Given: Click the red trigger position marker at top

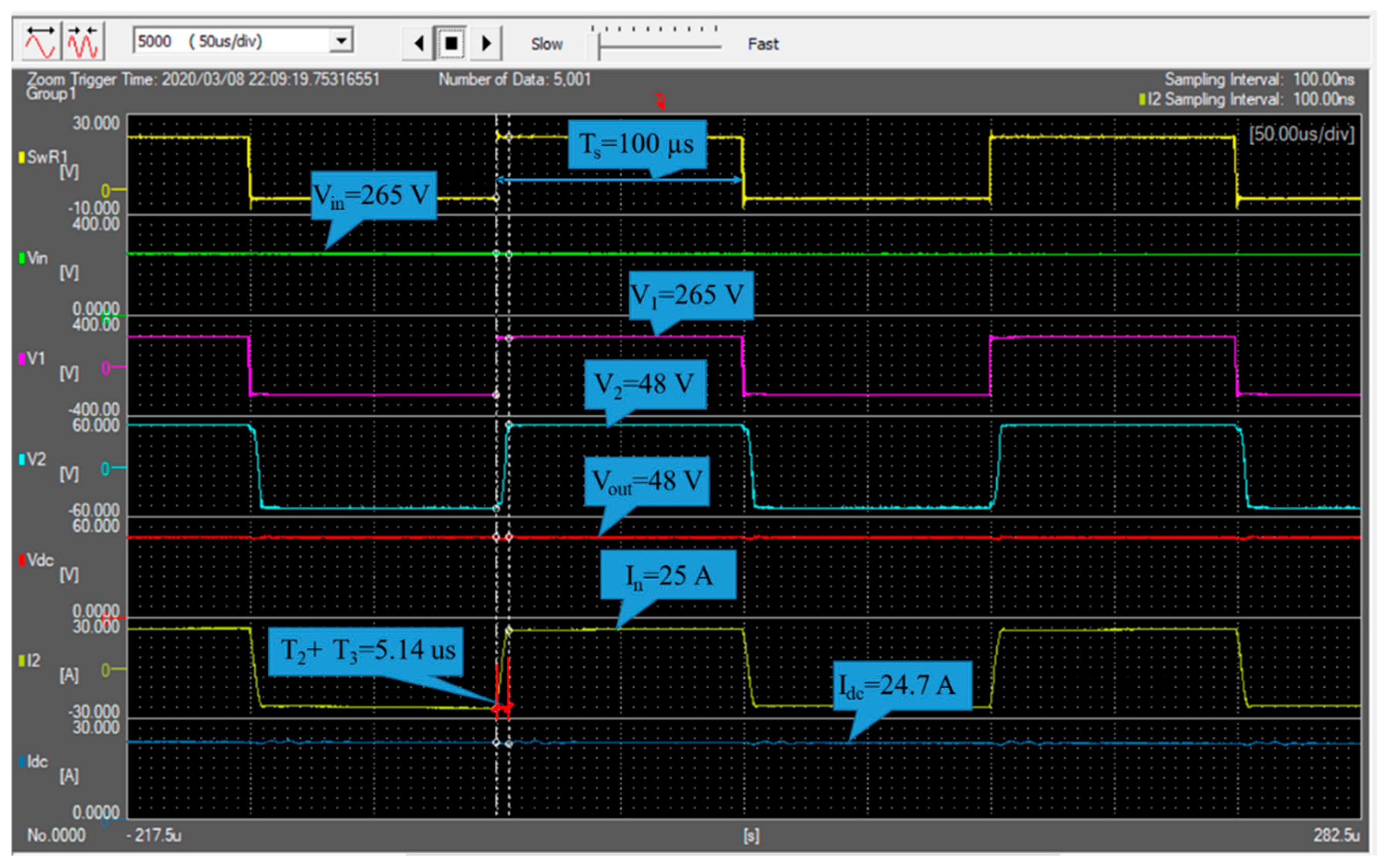Looking at the screenshot, I should click(x=660, y=101).
